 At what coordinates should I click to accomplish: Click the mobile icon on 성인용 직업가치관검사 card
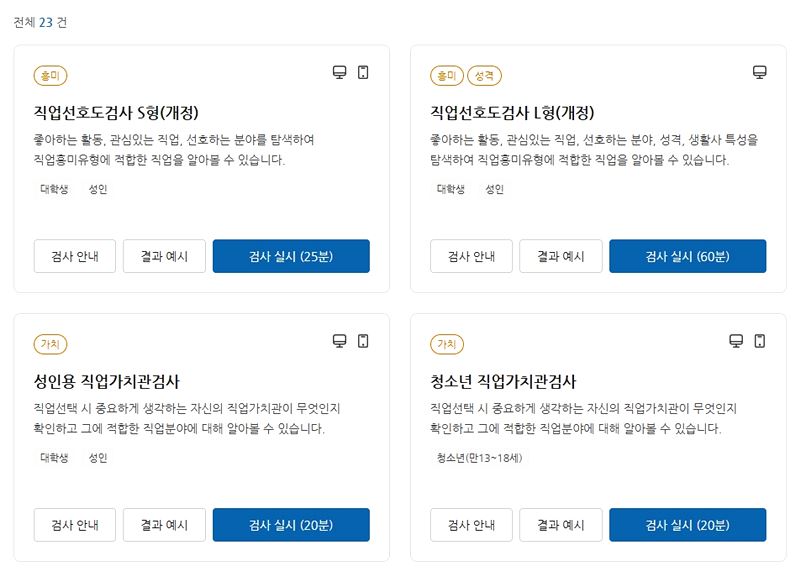[363, 341]
